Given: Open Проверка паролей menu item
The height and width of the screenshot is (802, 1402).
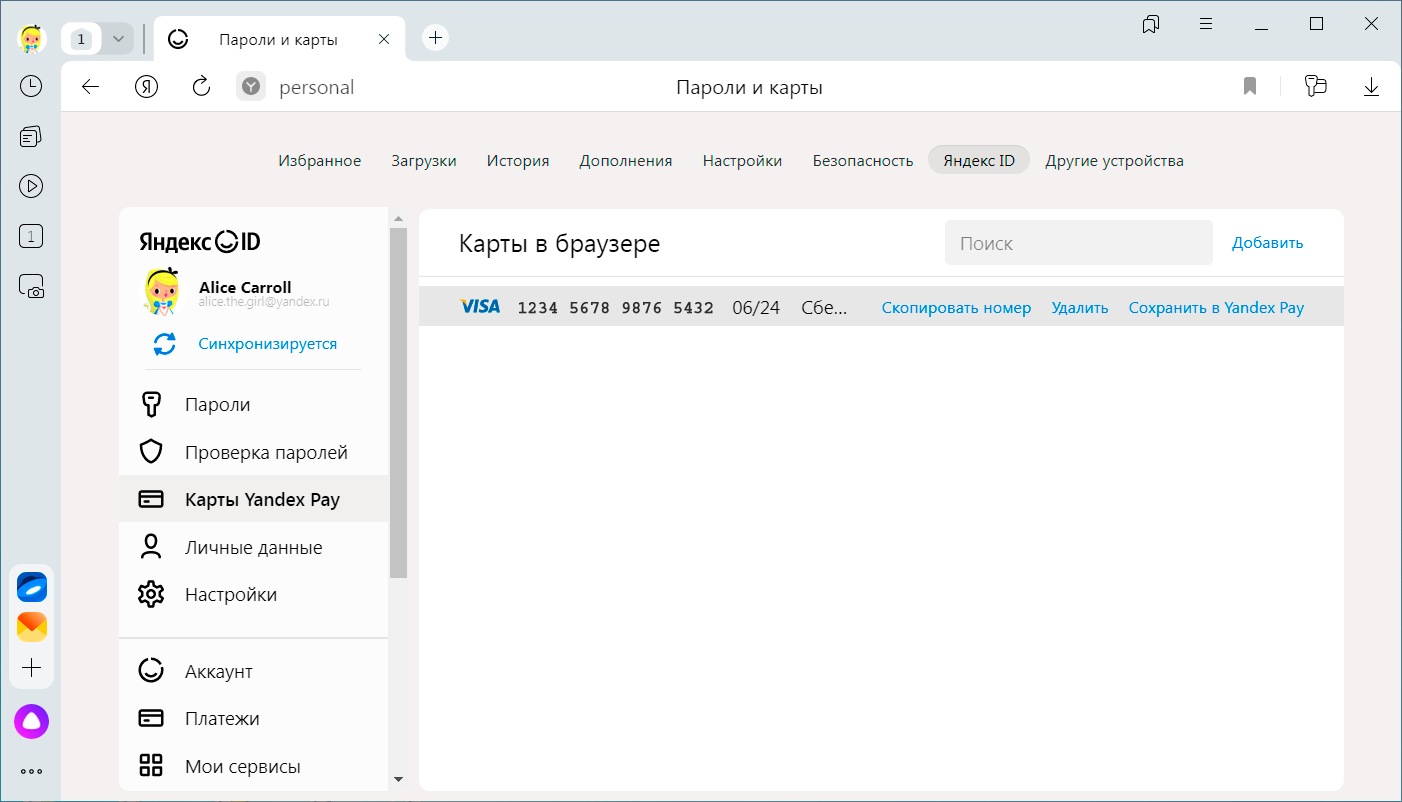Looking at the screenshot, I should (254, 452).
